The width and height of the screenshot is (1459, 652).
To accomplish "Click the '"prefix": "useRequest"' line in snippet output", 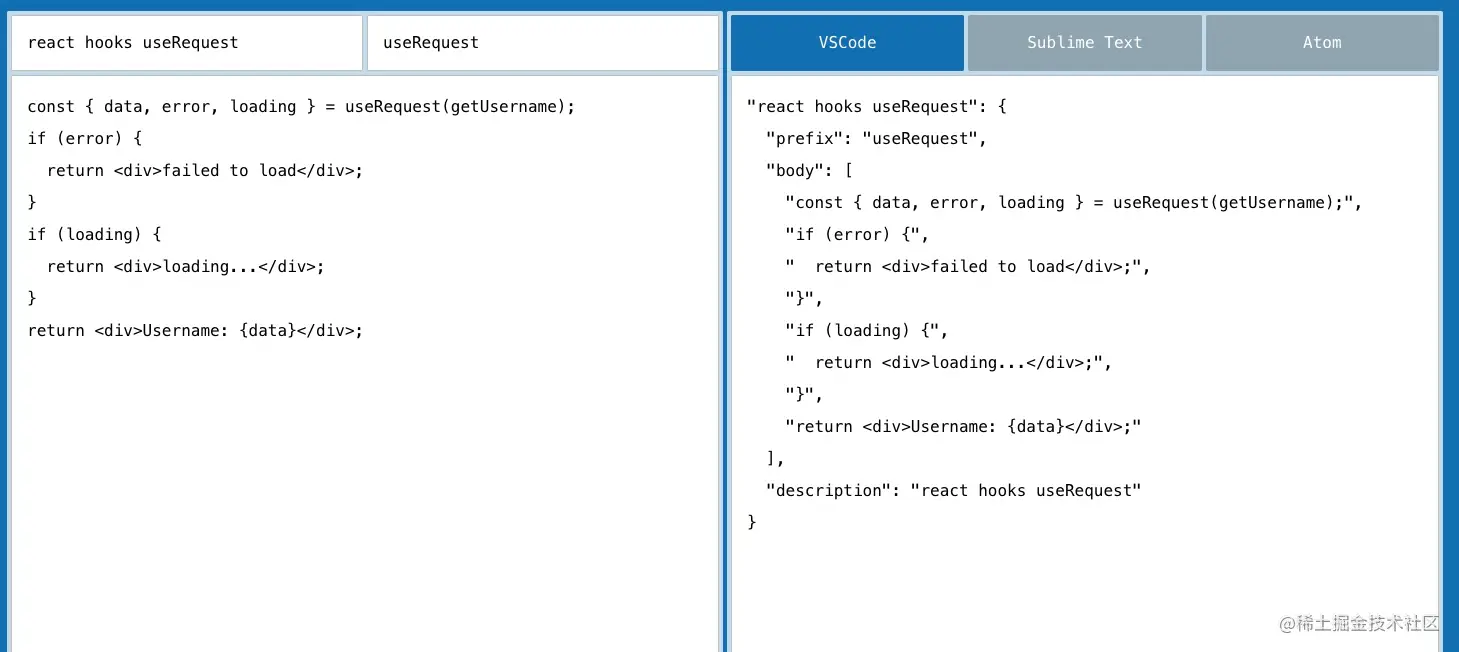I will pyautogui.click(x=876, y=139).
